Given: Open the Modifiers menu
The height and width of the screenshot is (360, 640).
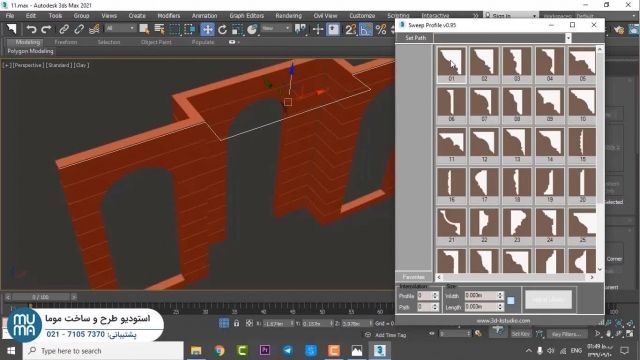Looking at the screenshot, I should coord(169,16).
